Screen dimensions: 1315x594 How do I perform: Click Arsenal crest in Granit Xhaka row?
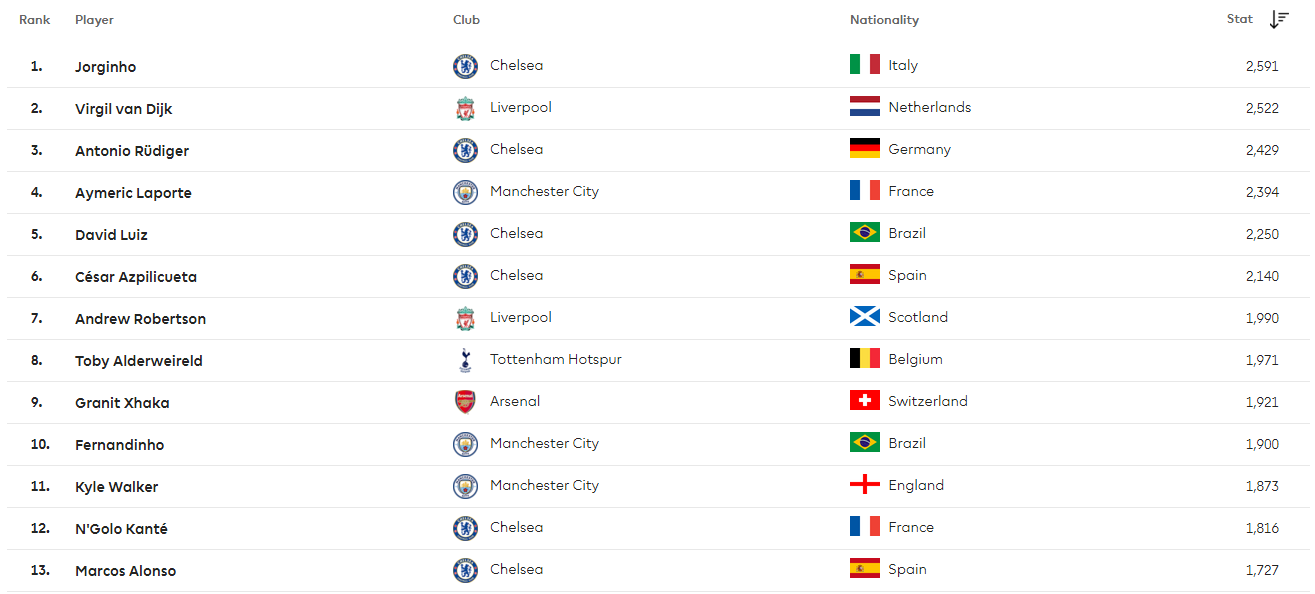[465, 403]
